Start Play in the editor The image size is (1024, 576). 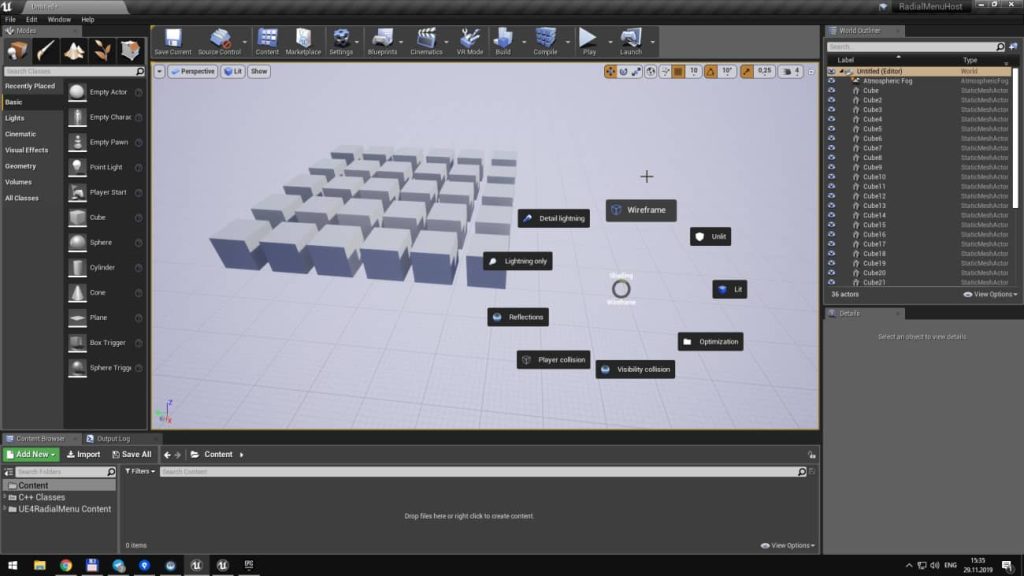point(588,42)
